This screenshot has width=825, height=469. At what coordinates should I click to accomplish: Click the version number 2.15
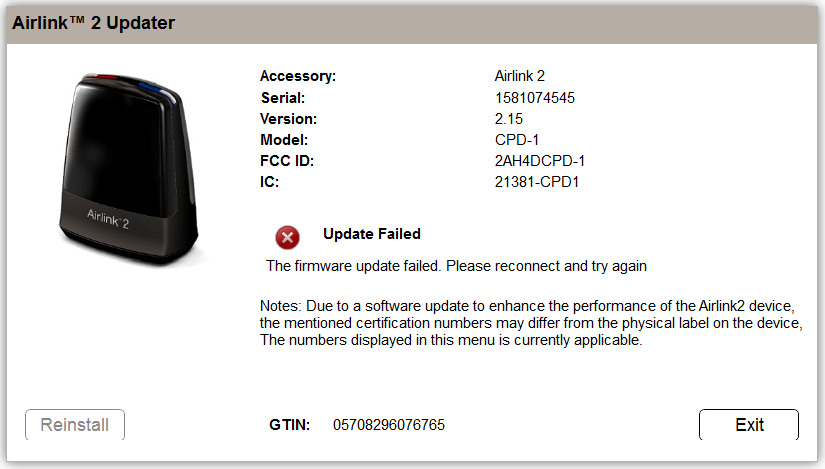[508, 119]
